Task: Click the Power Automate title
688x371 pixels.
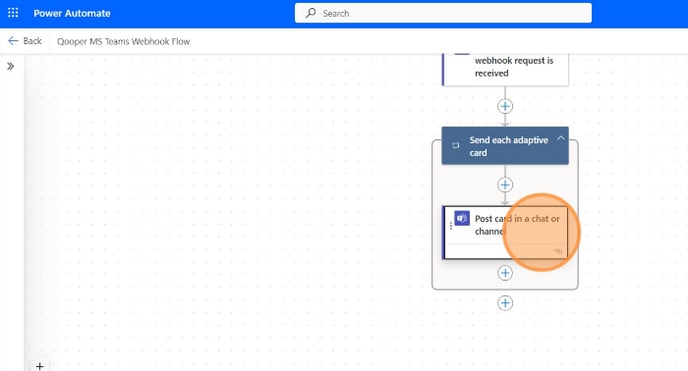Action: tap(72, 13)
